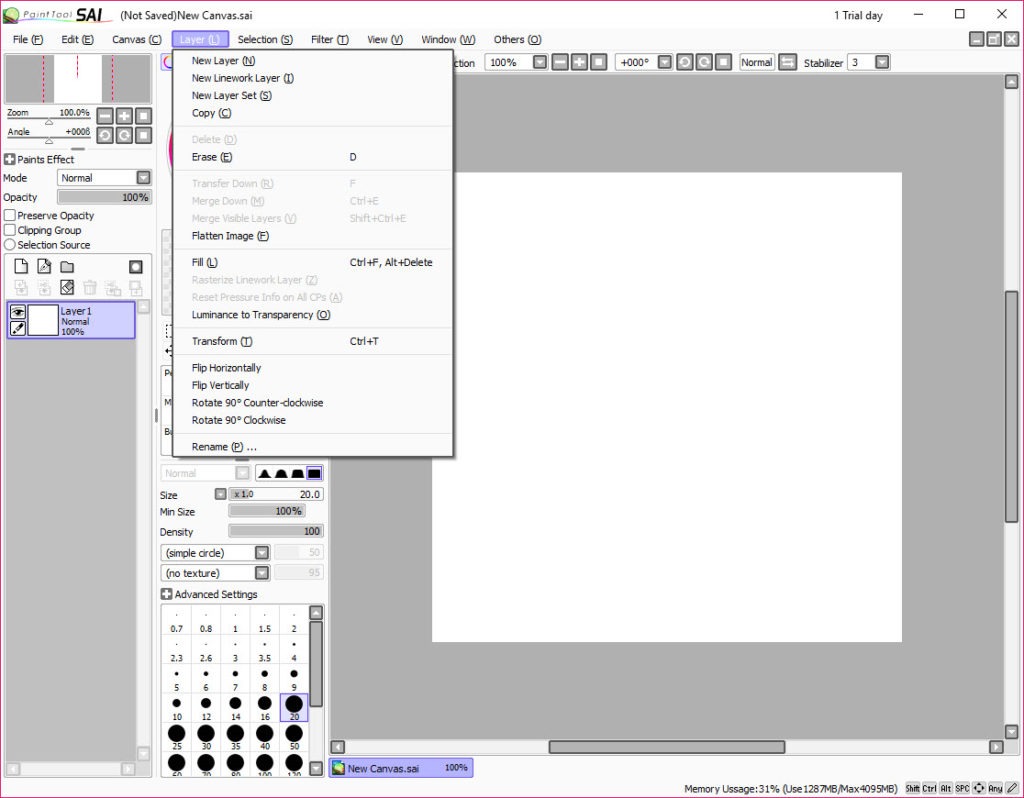Enable the Clipping Group checkbox
The image size is (1024, 798).
tap(10, 230)
